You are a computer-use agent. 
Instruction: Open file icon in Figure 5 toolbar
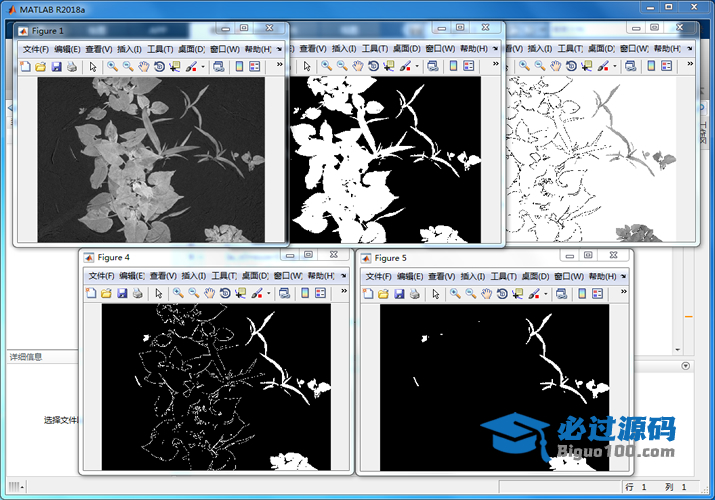point(383,294)
